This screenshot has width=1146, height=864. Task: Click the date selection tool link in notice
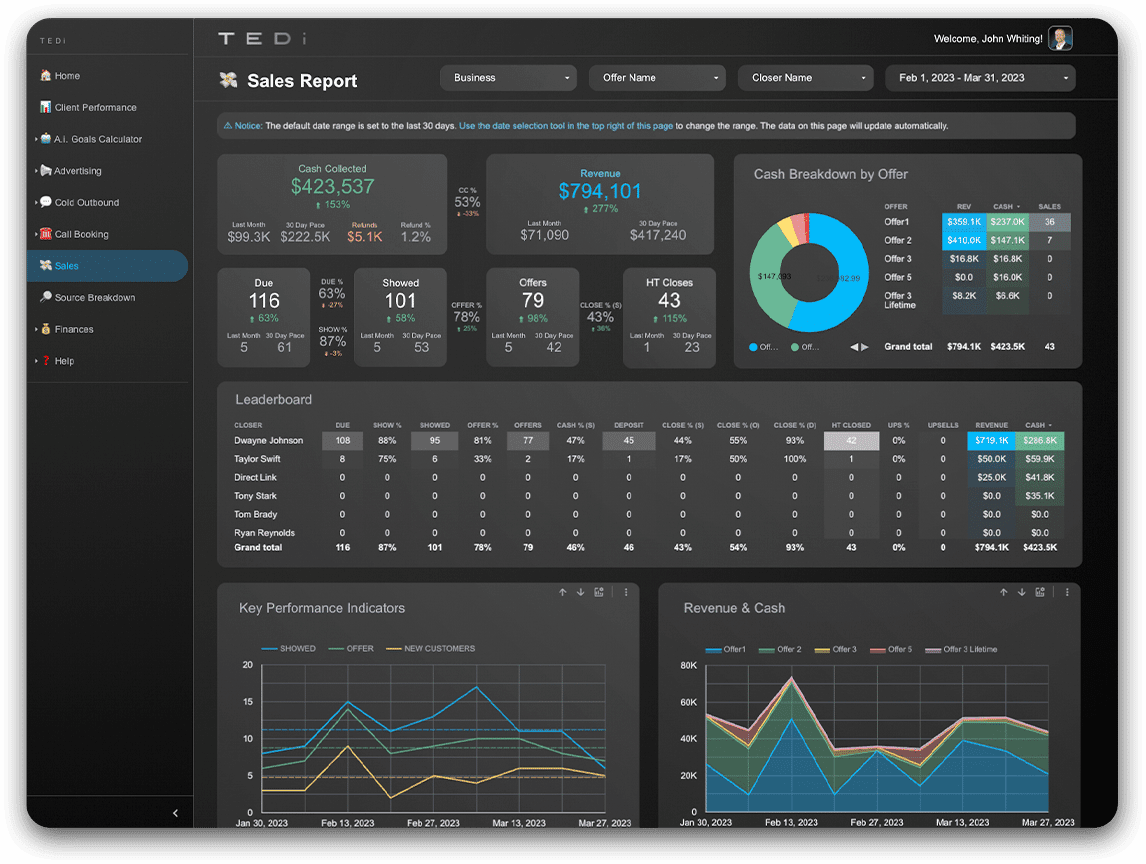(566, 126)
